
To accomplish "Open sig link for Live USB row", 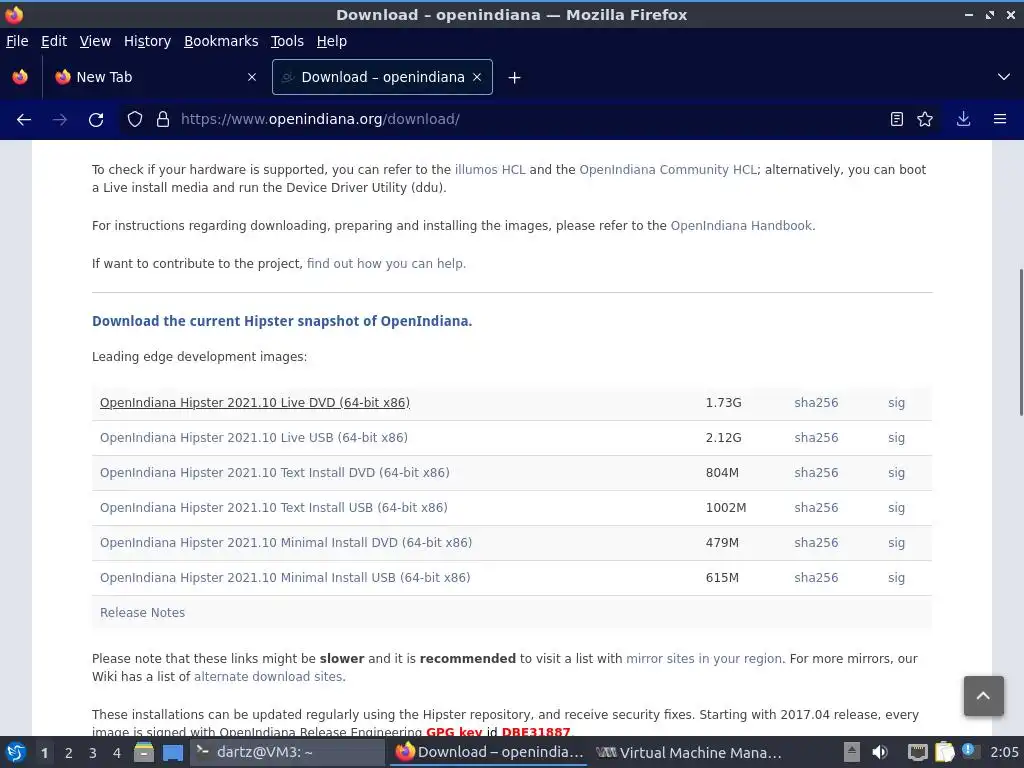I will (897, 438).
